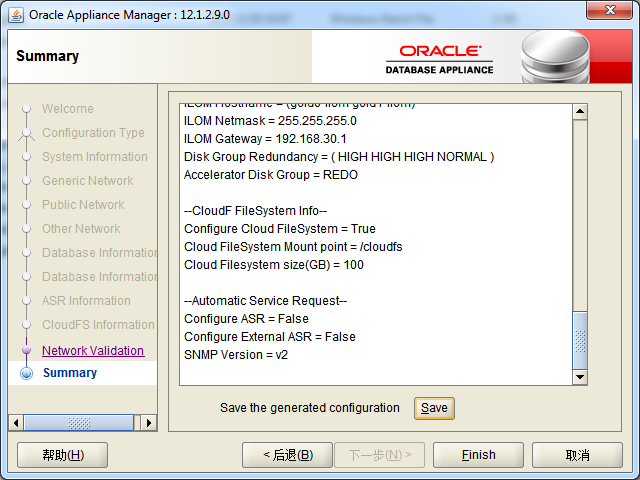Click the 'ILOM Gateway = 192.168.30.1' line
640x480 pixels.
coord(265,139)
